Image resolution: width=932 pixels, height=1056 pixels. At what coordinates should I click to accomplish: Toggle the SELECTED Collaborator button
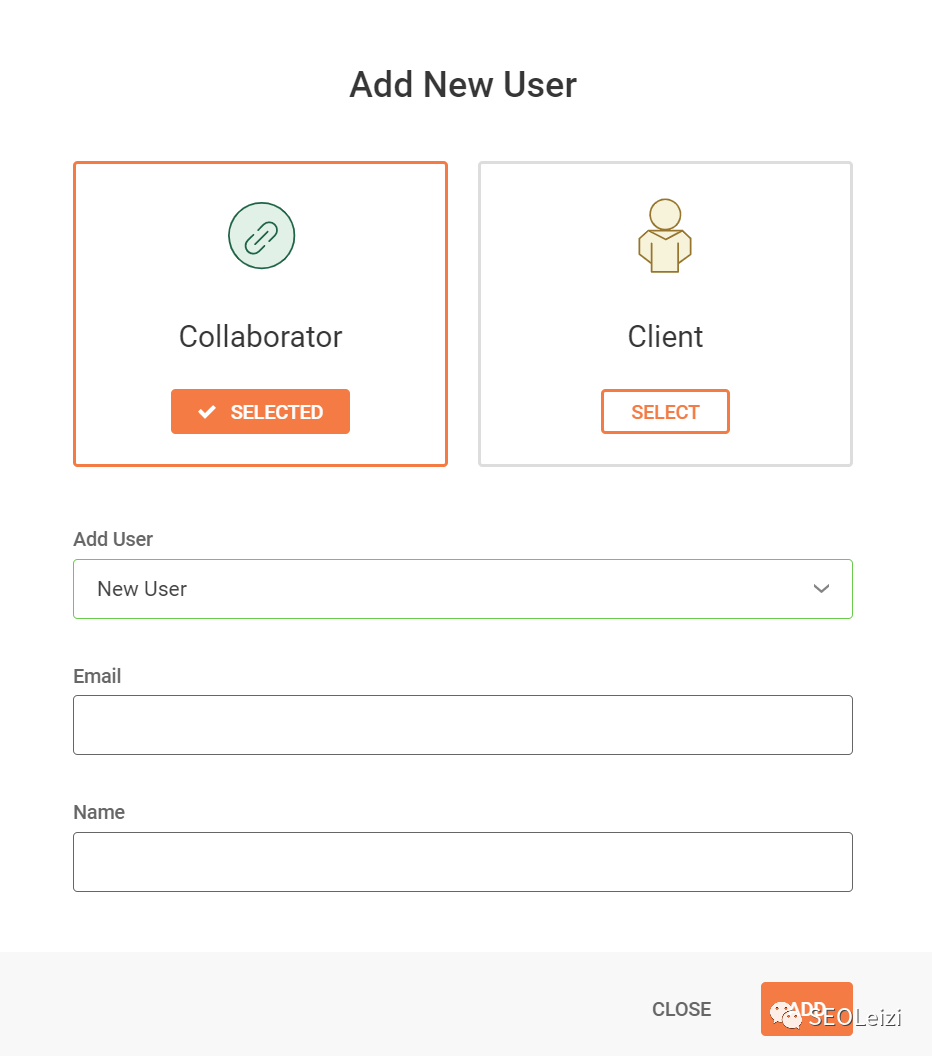(260, 411)
